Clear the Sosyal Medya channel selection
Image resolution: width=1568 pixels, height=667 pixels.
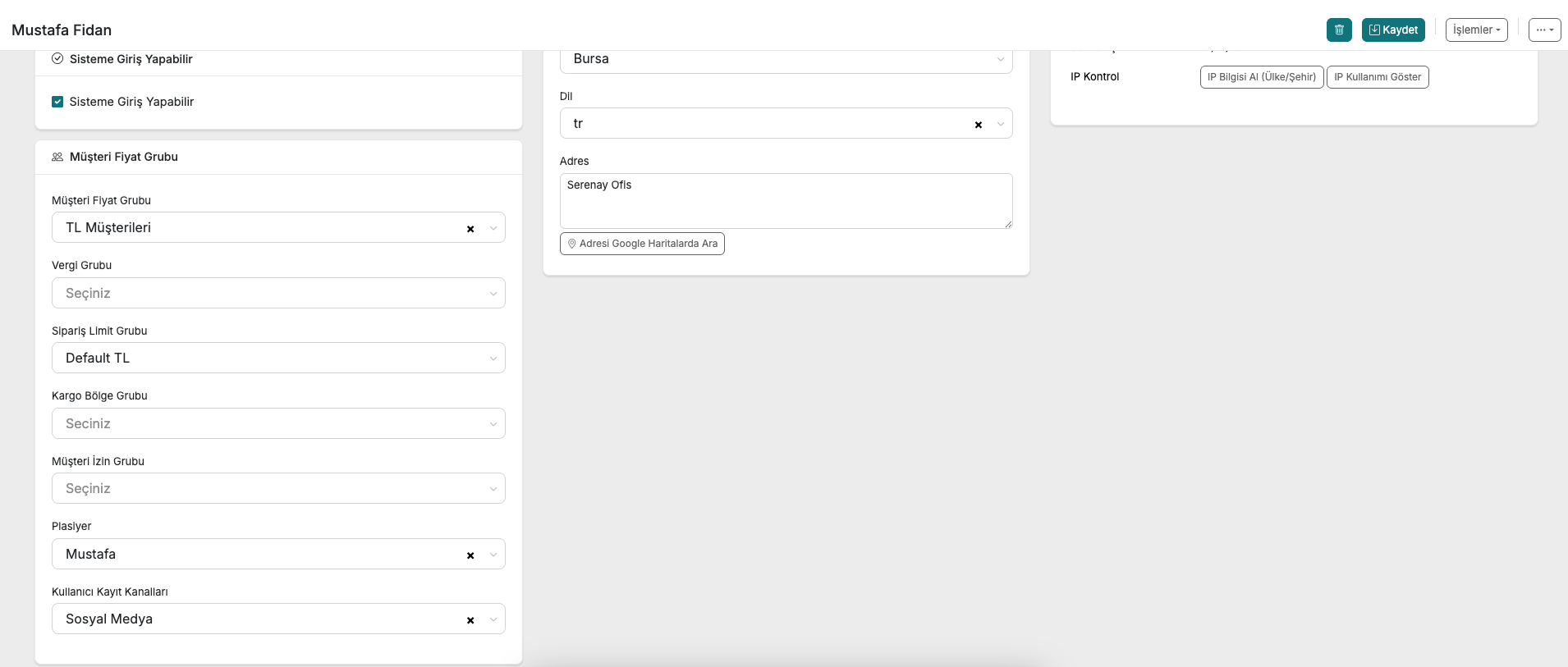470,620
